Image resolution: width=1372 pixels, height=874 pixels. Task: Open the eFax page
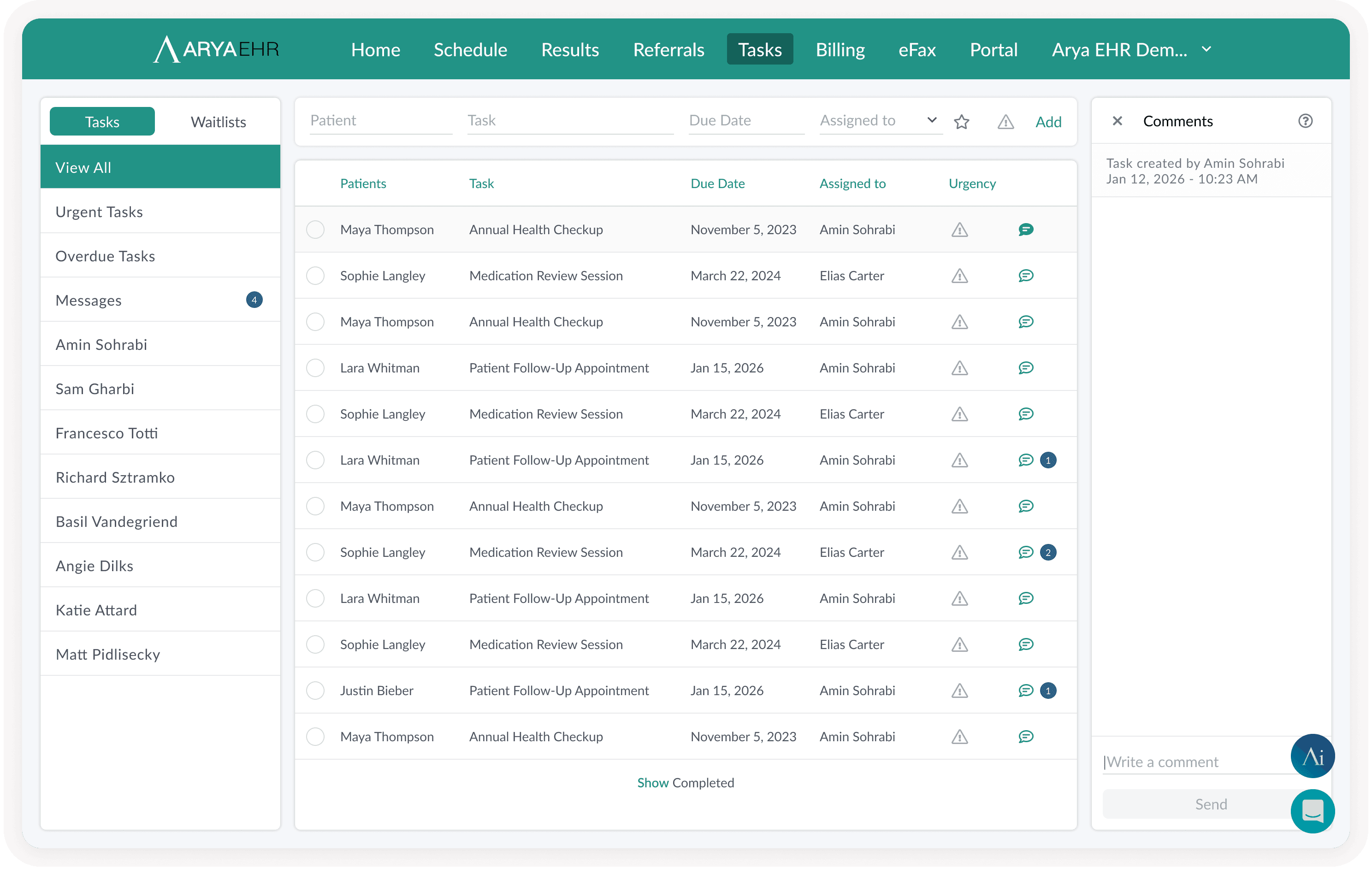tap(917, 50)
